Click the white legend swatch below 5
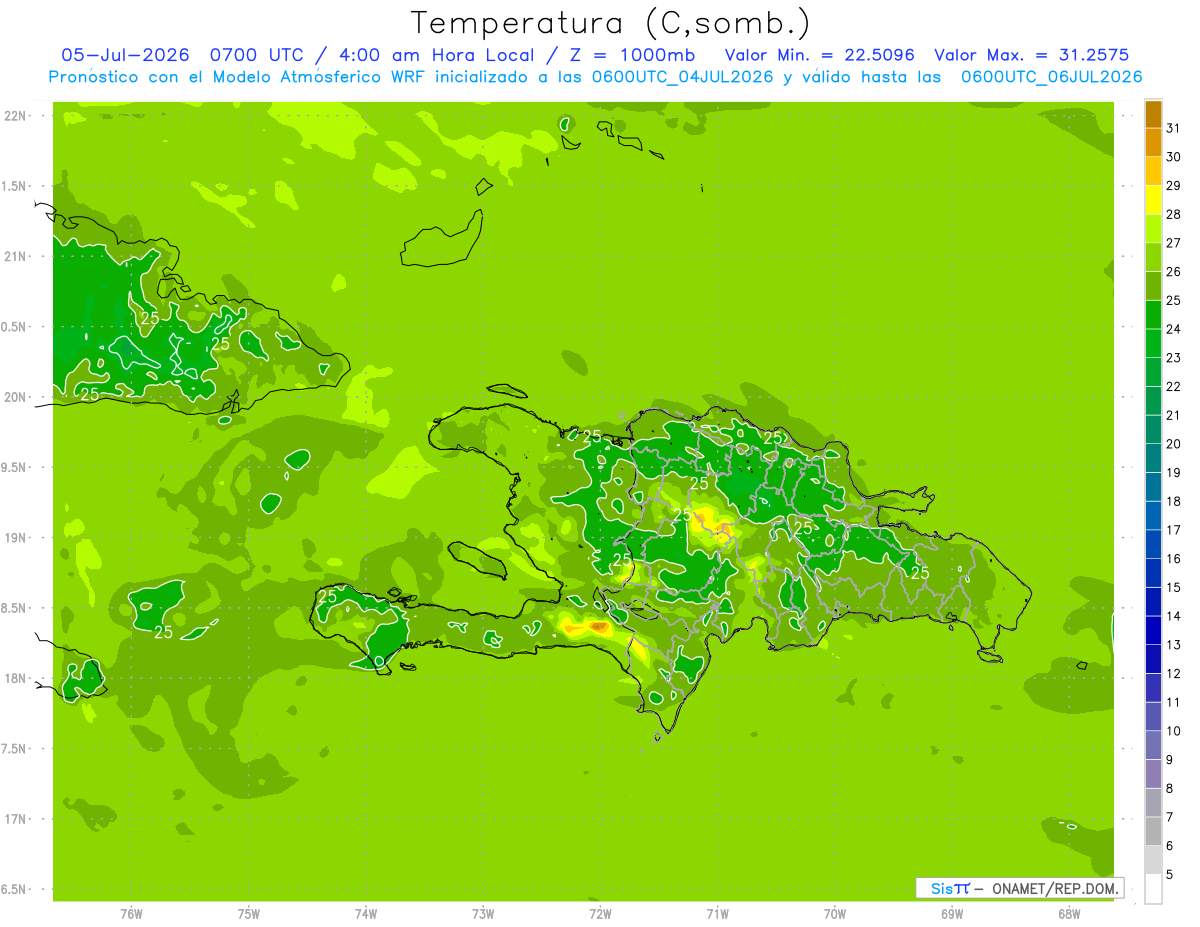The height and width of the screenshot is (927, 1200). pos(1153,889)
